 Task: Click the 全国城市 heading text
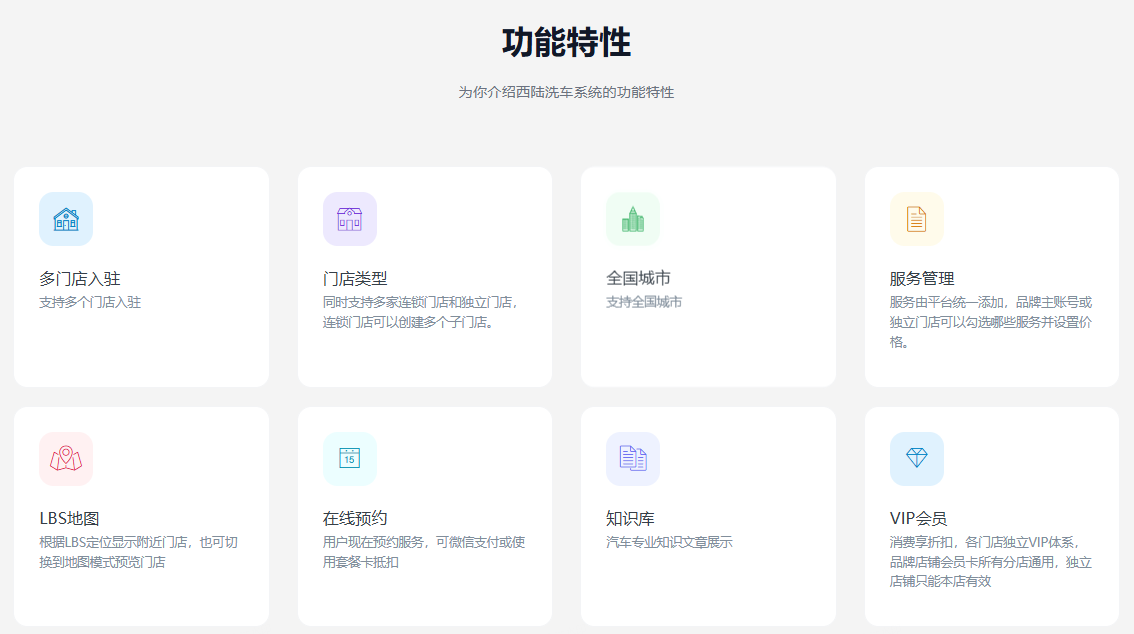[638, 278]
